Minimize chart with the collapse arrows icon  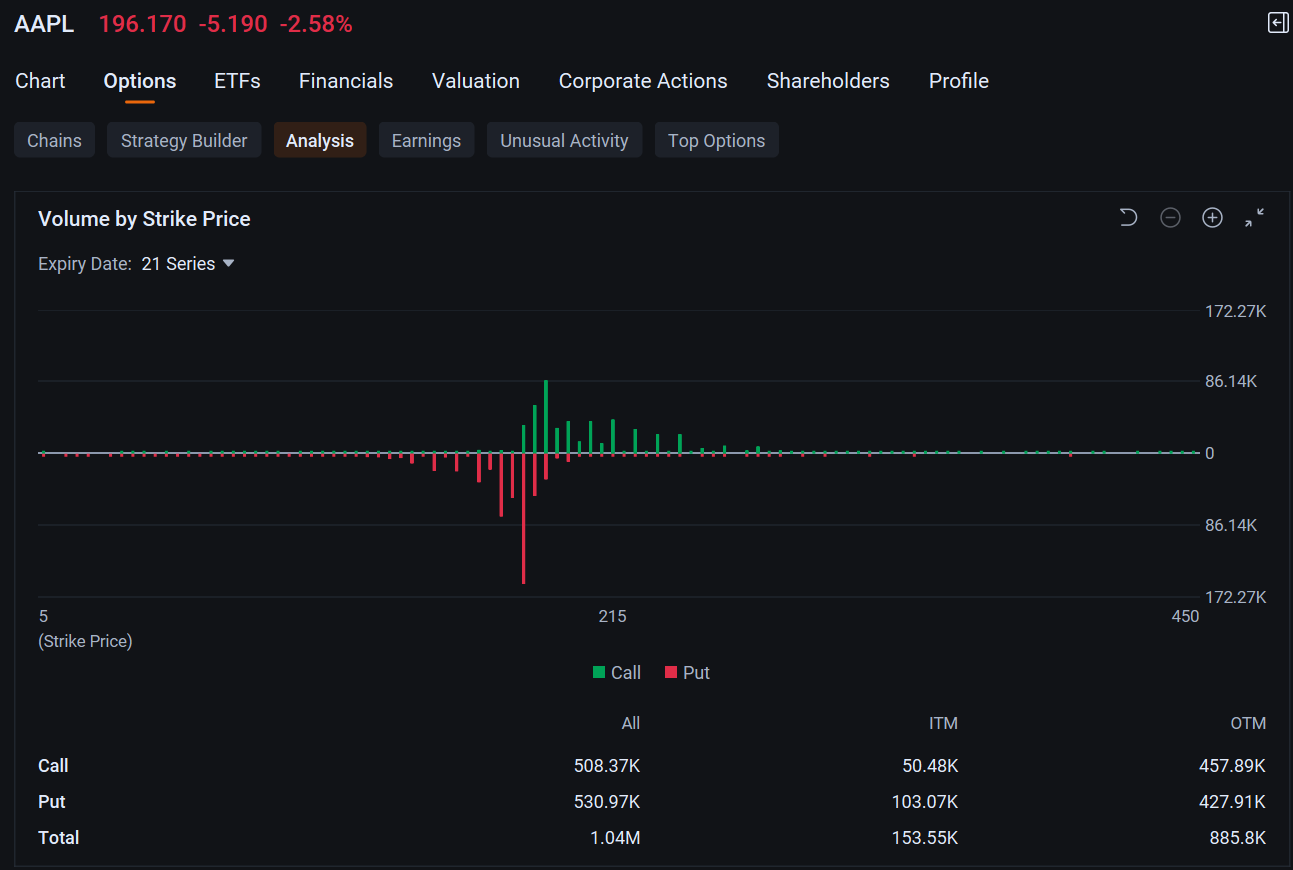1255,218
